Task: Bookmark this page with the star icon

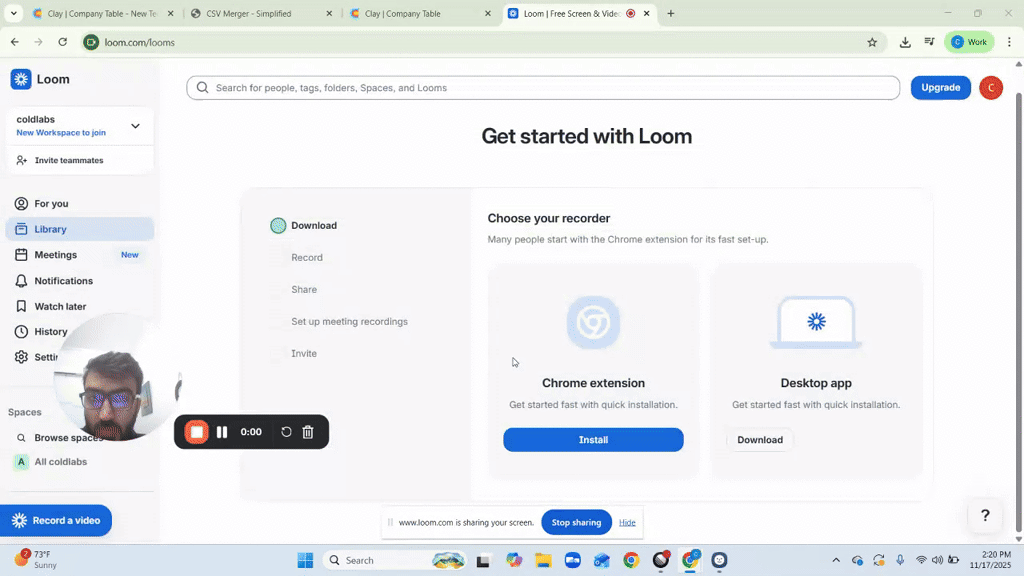Action: click(x=872, y=42)
